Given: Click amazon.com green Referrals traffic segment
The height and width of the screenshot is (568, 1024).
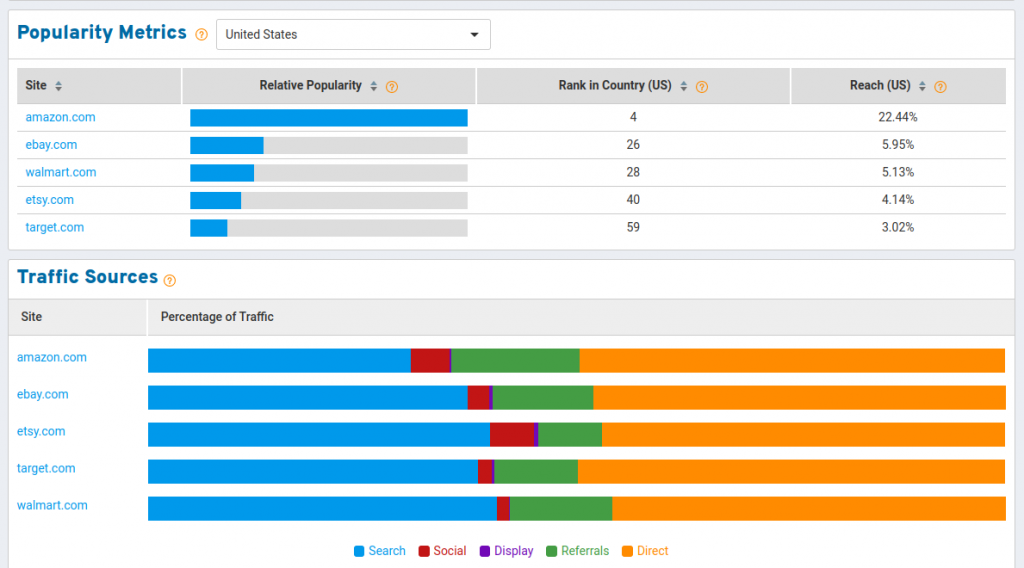Looking at the screenshot, I should pyautogui.click(x=515, y=360).
